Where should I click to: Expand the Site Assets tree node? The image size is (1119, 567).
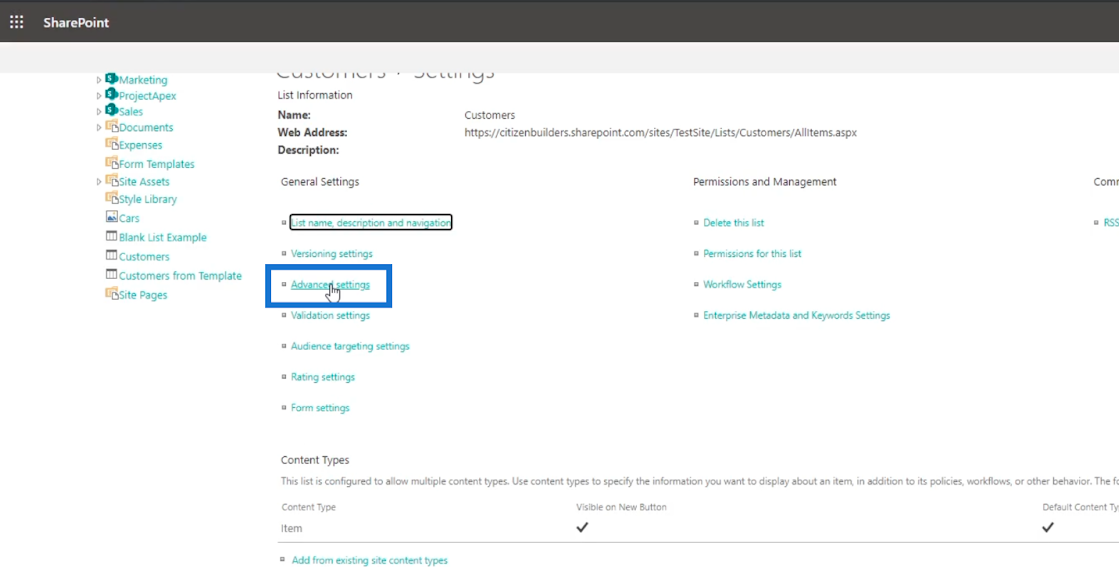coord(99,182)
